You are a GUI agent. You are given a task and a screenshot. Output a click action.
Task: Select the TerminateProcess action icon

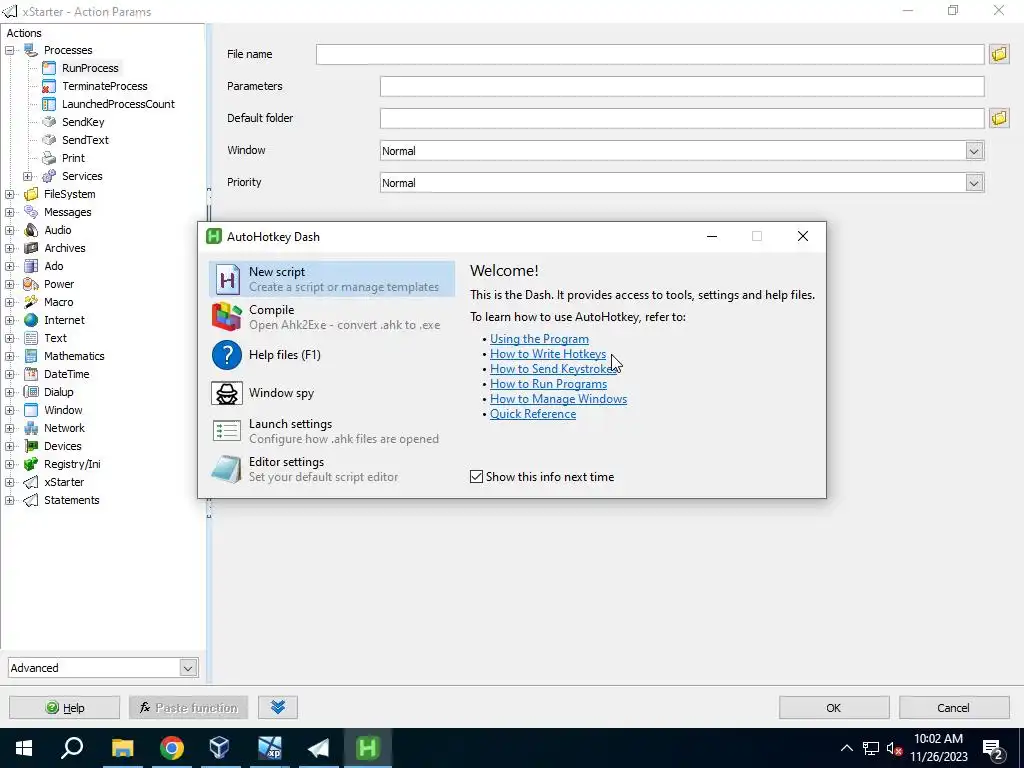tap(49, 86)
